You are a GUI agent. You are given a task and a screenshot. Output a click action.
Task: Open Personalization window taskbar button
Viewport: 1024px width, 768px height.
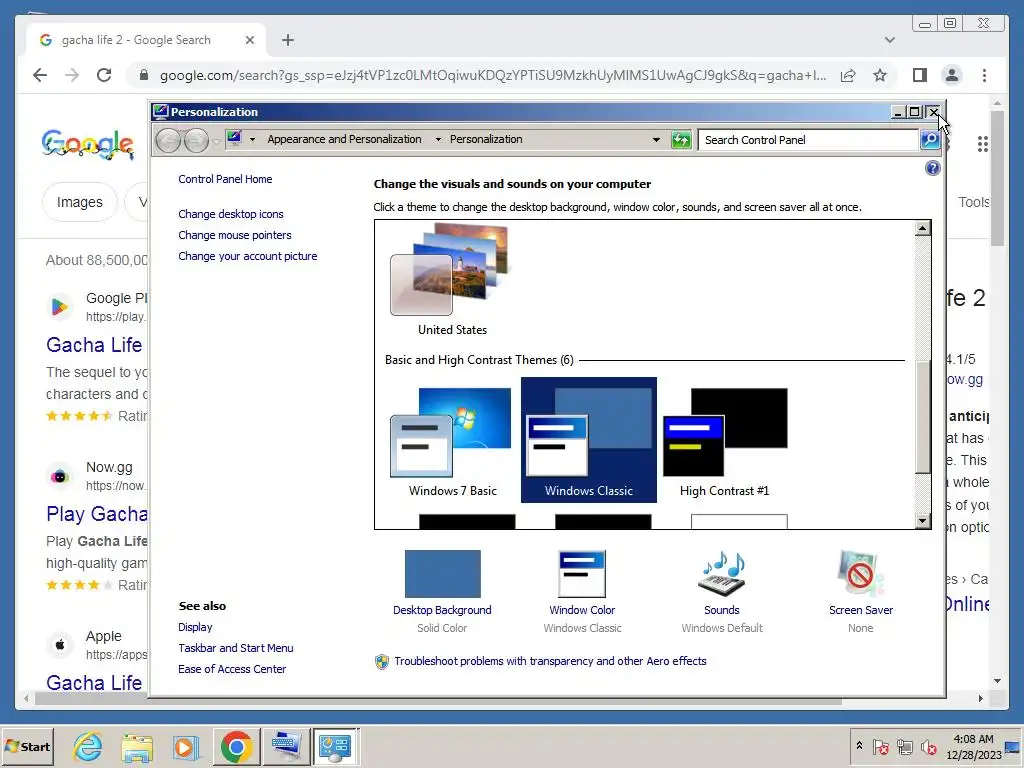(x=336, y=746)
